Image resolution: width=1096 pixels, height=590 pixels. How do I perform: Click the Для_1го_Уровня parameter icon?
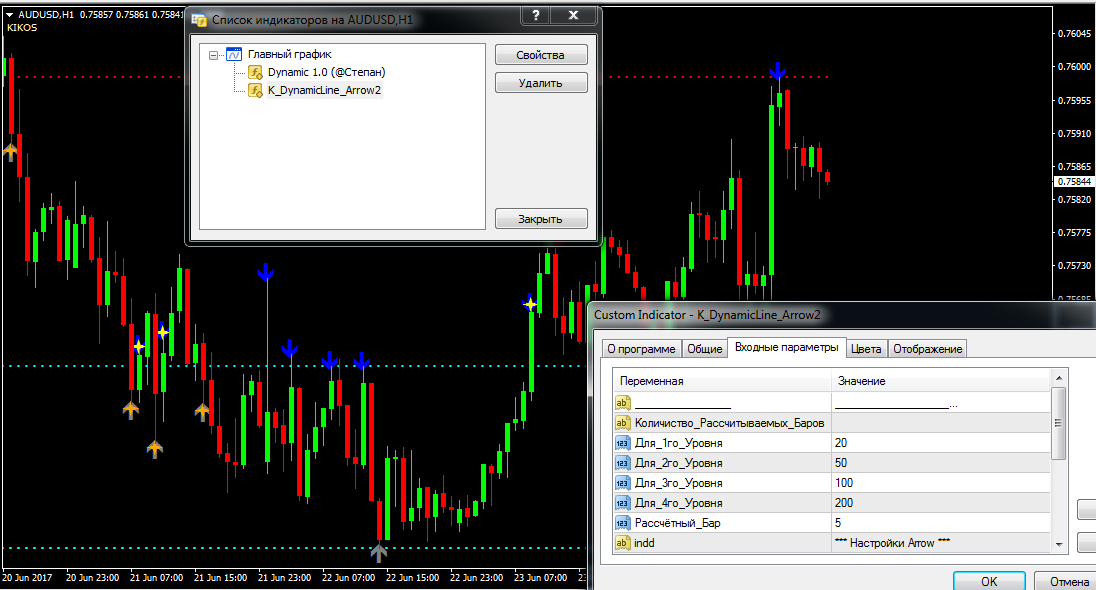click(622, 442)
